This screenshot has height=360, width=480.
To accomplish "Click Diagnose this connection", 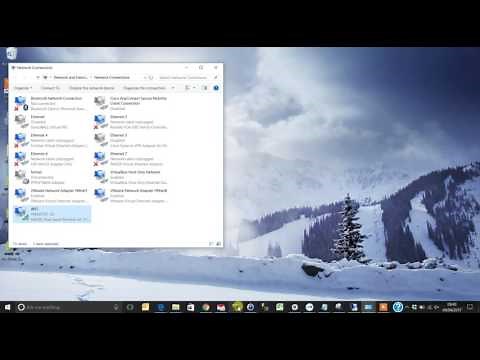I will pos(144,88).
